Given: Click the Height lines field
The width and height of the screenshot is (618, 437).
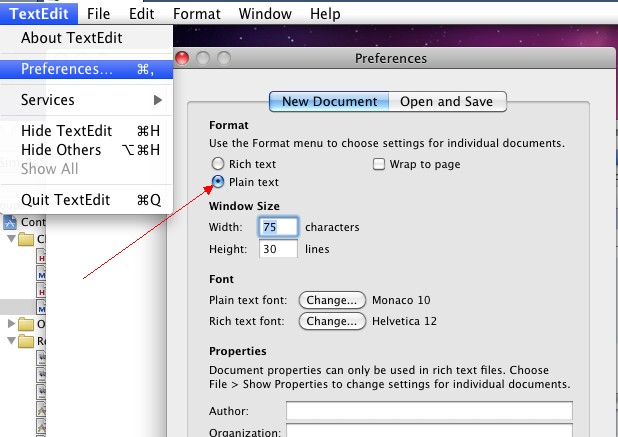Looking at the screenshot, I should pyautogui.click(x=278, y=249).
